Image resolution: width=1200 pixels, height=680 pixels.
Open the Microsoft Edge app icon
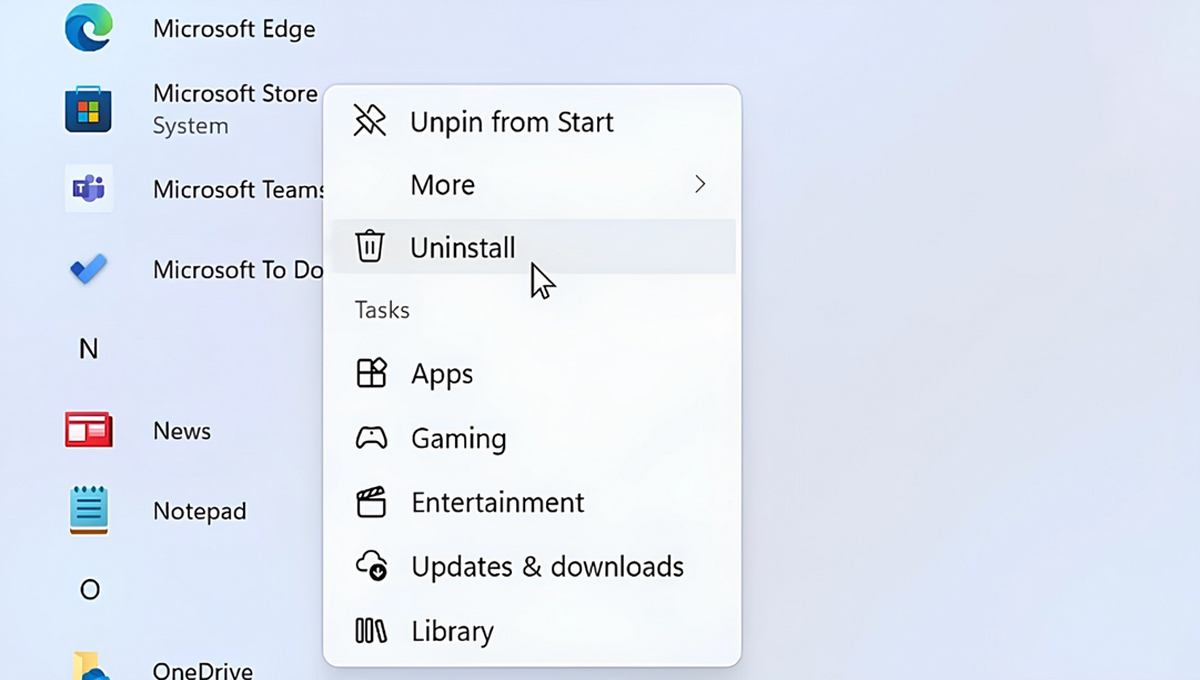[x=89, y=28]
